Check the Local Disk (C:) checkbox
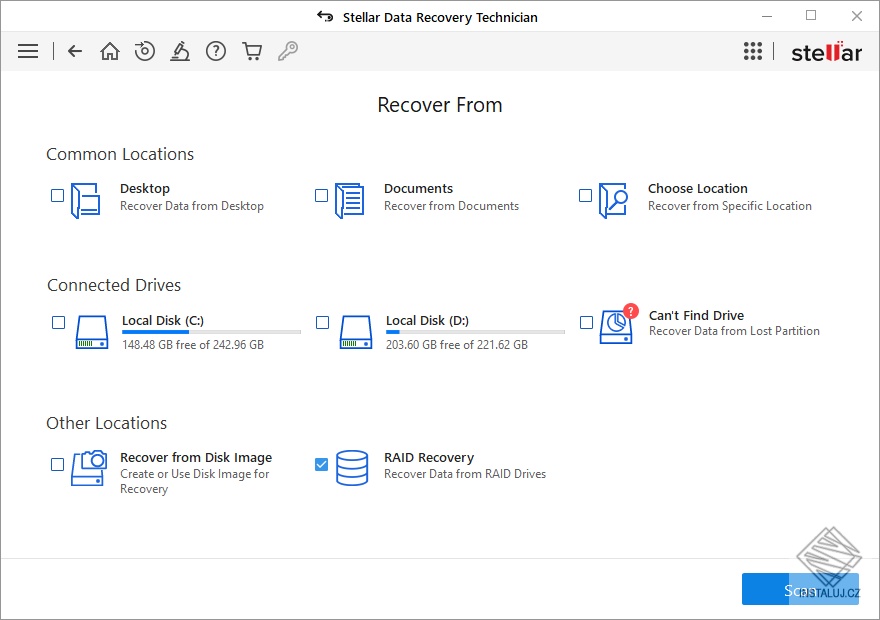Screen dimensions: 880x620 58,323
